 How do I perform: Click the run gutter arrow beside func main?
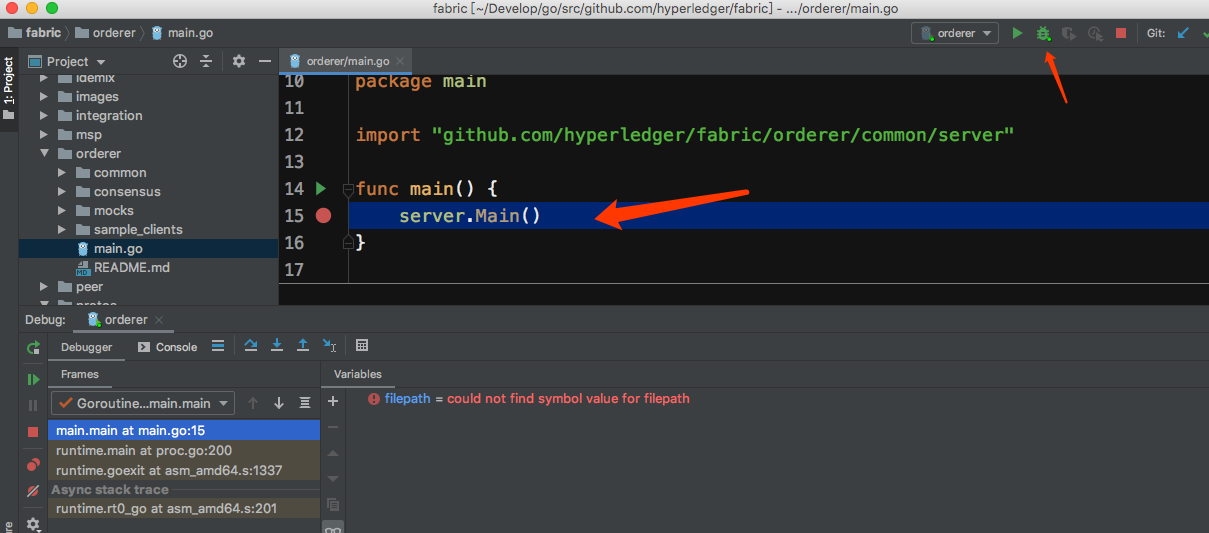tap(321, 188)
